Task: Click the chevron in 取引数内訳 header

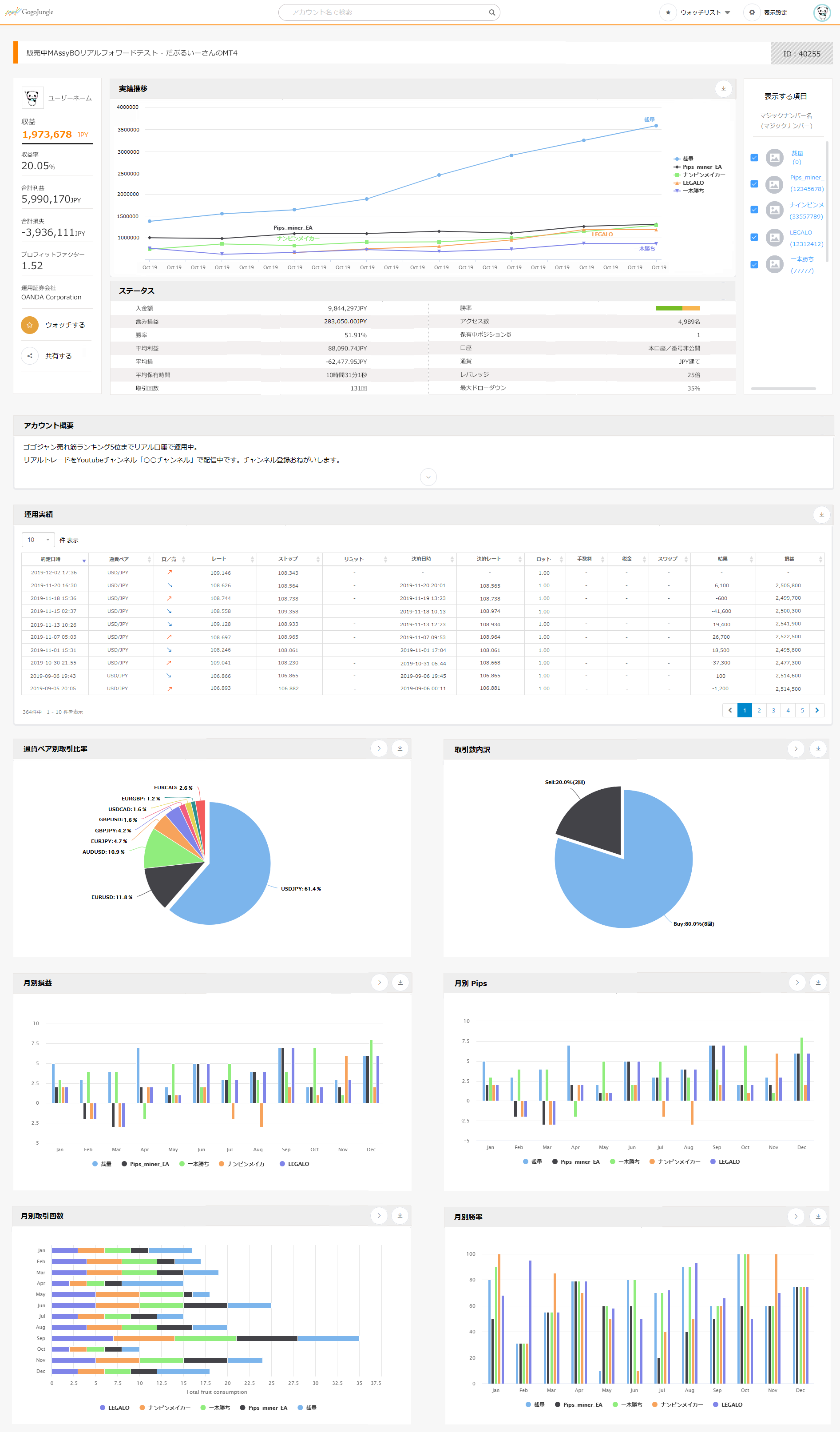Action: click(796, 749)
